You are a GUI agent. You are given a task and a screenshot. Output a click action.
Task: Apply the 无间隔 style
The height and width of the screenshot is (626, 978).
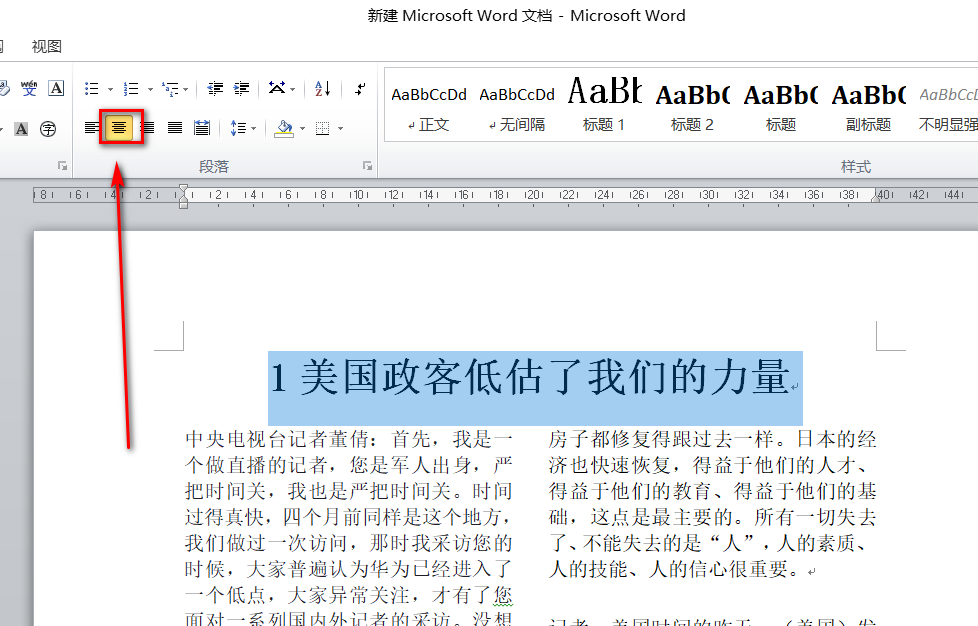point(517,106)
